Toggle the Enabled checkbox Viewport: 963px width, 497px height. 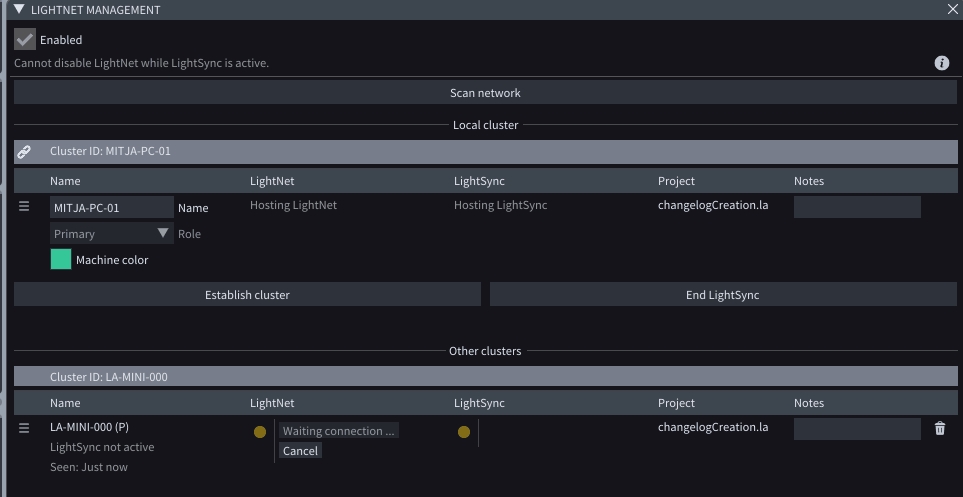click(x=25, y=40)
